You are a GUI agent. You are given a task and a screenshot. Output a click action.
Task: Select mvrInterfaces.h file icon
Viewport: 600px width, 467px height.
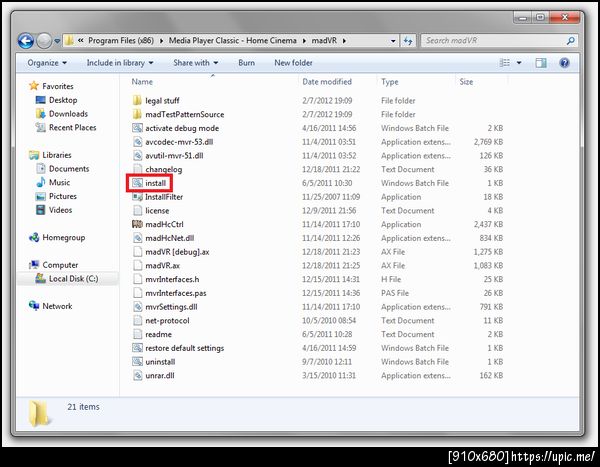[x=137, y=279]
